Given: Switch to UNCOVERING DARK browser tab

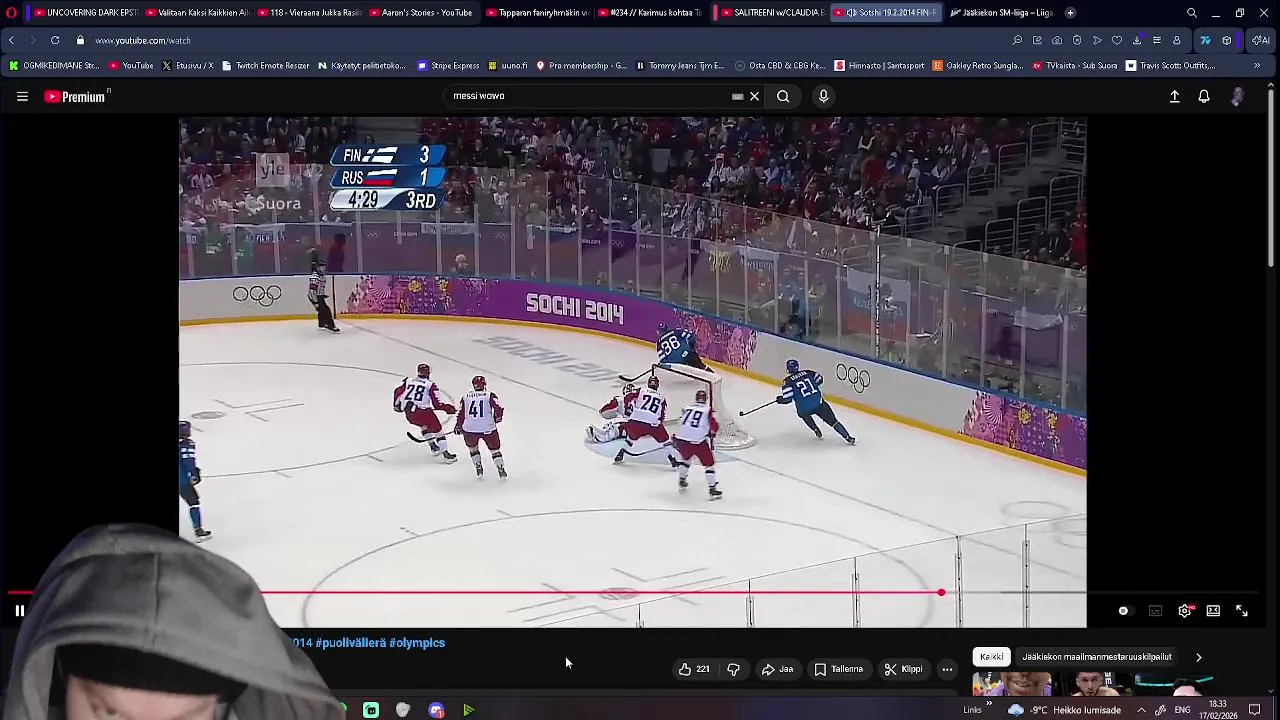Looking at the screenshot, I should [x=85, y=13].
